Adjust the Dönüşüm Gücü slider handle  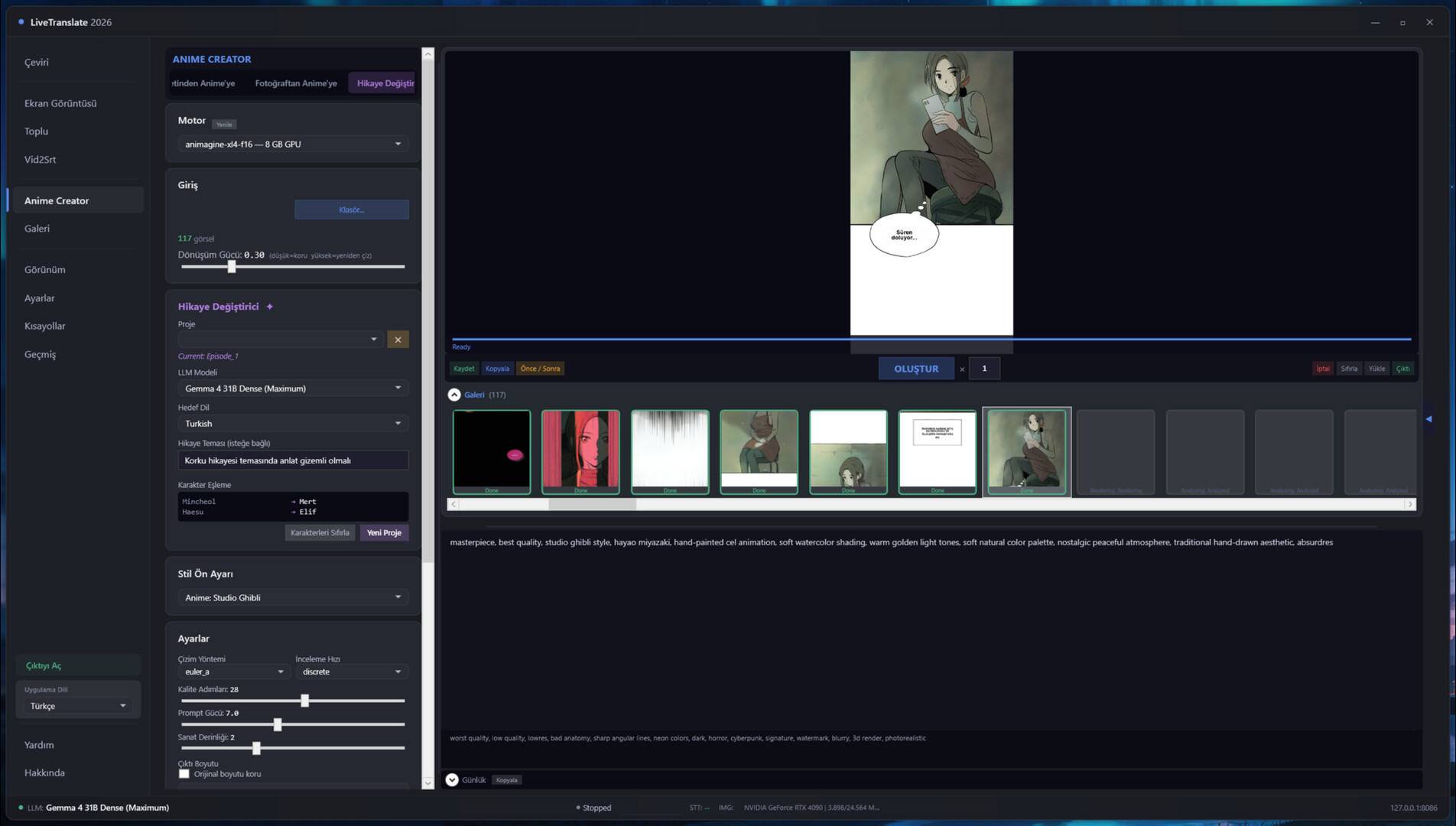[232, 267]
